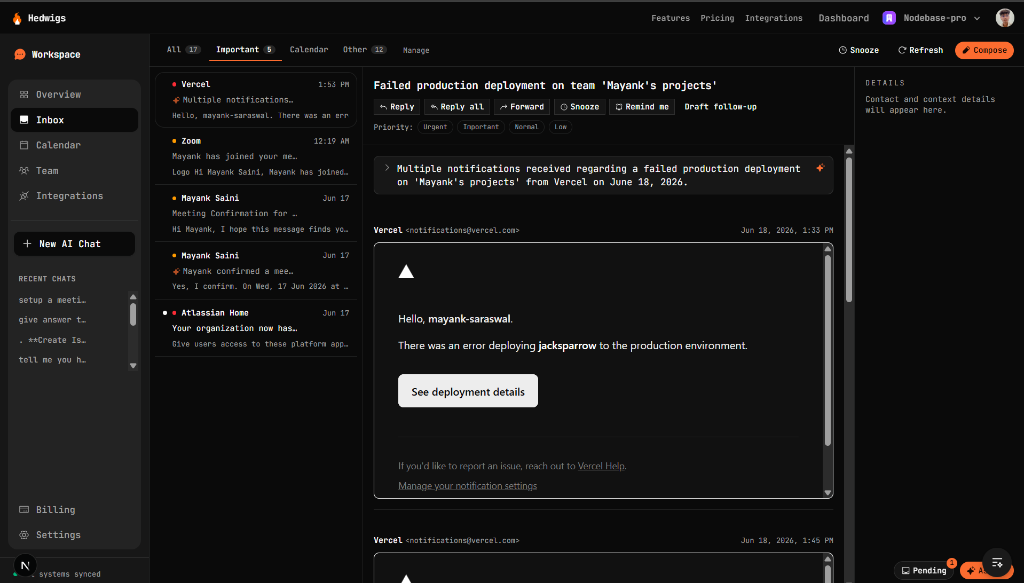Switch to the All tab

(184, 50)
